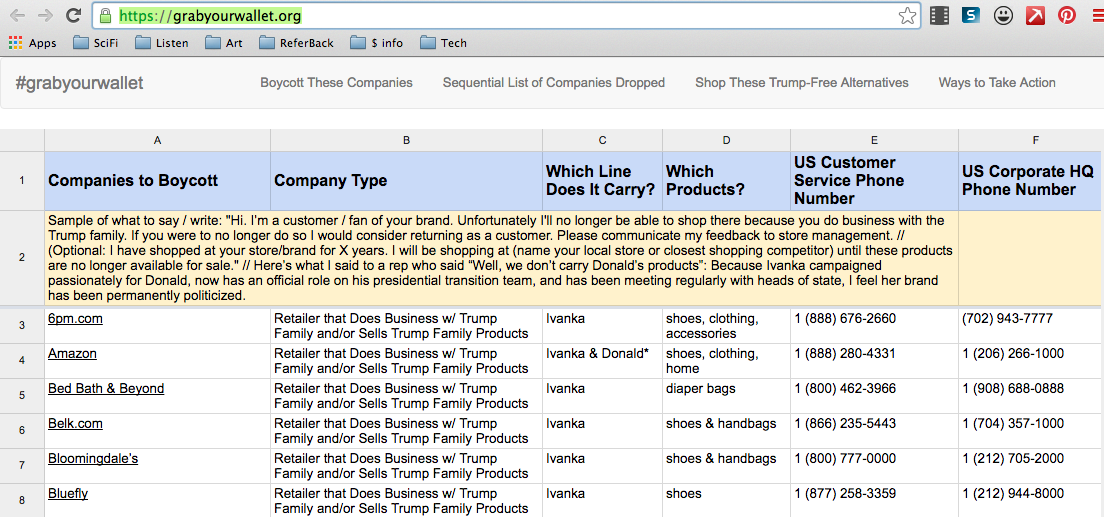Select row 1 header
Viewport: 1104px width, 517px height.
[22, 180]
